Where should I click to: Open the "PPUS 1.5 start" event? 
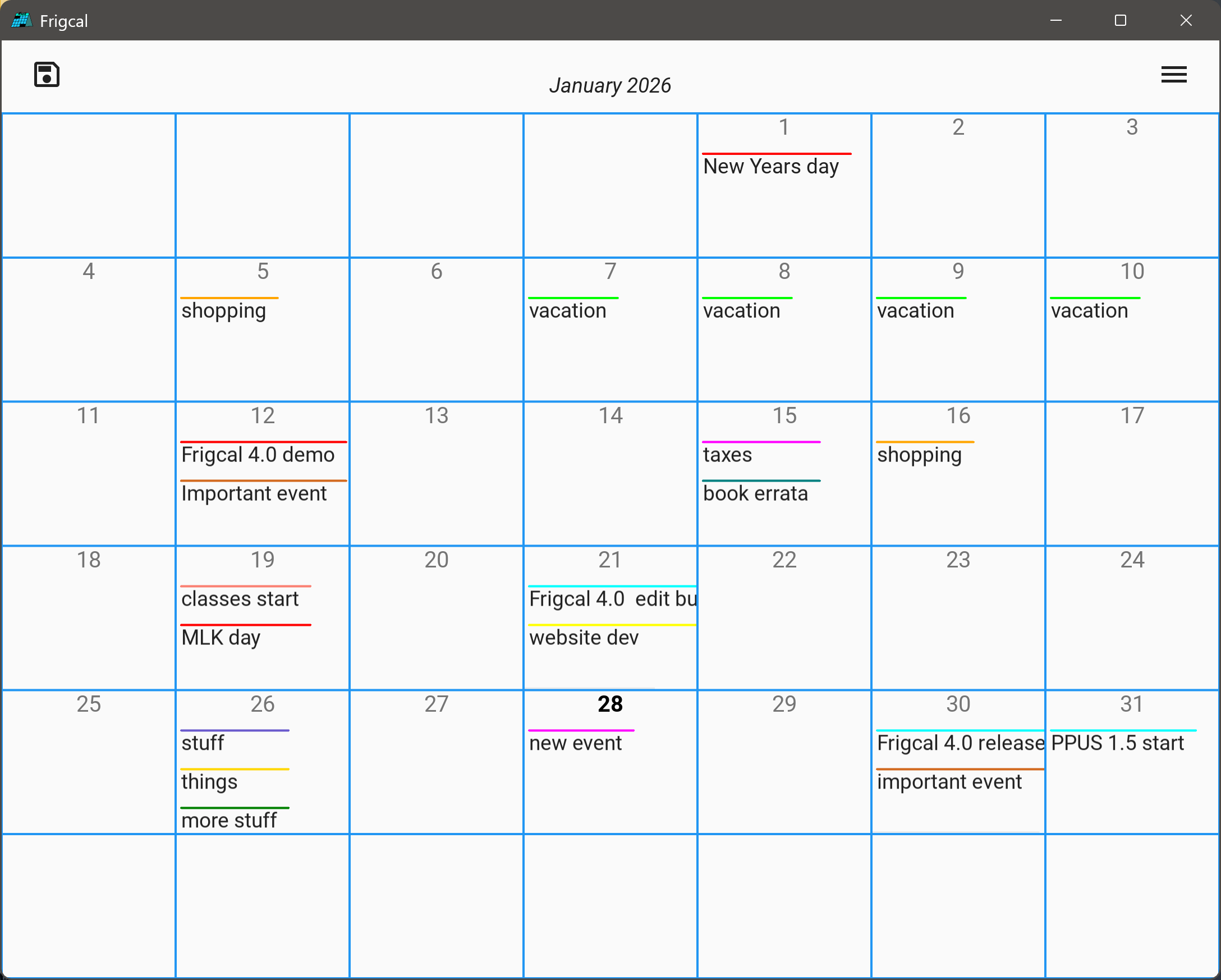click(1117, 743)
